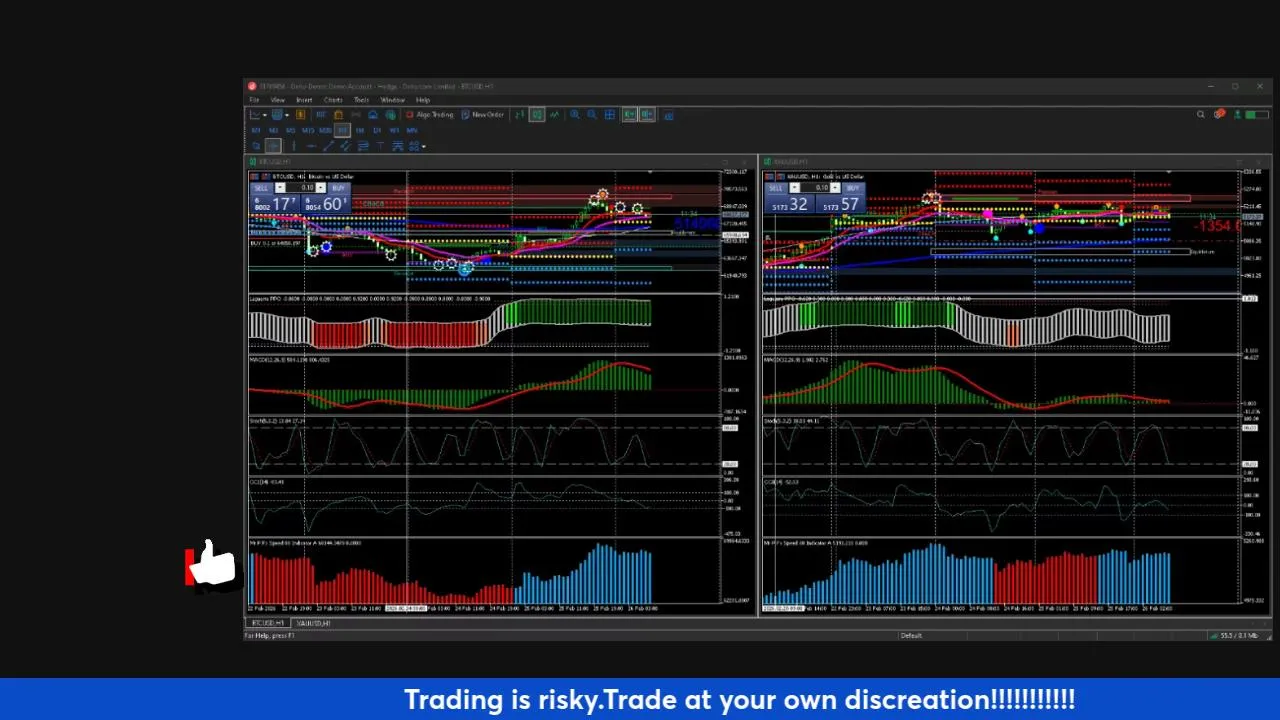Open the Signals toolbar icon
The image size is (1280, 720).
356,115
